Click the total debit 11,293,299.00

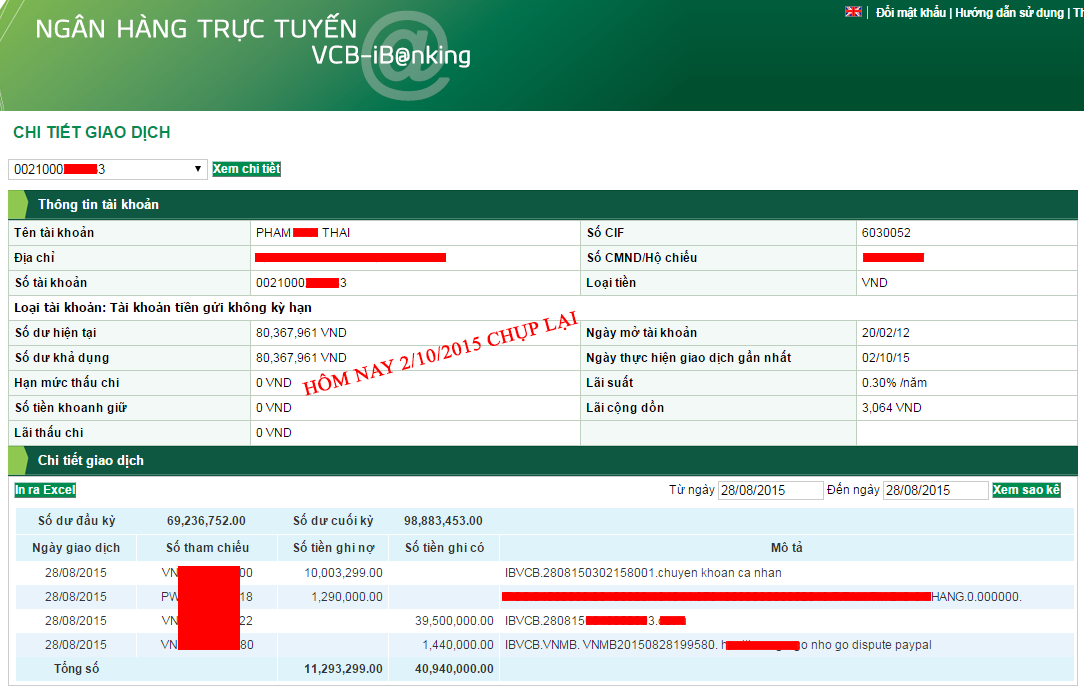pos(344,668)
